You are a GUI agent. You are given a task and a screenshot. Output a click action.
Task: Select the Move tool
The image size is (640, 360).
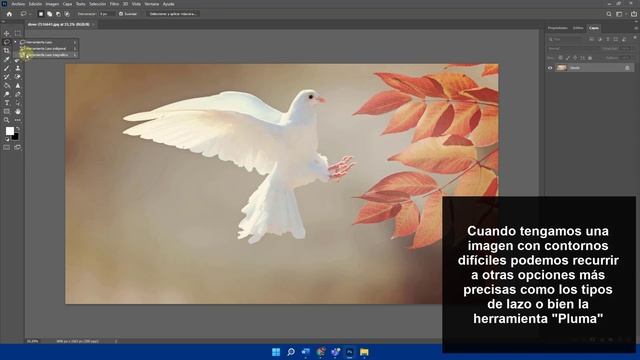(7, 33)
